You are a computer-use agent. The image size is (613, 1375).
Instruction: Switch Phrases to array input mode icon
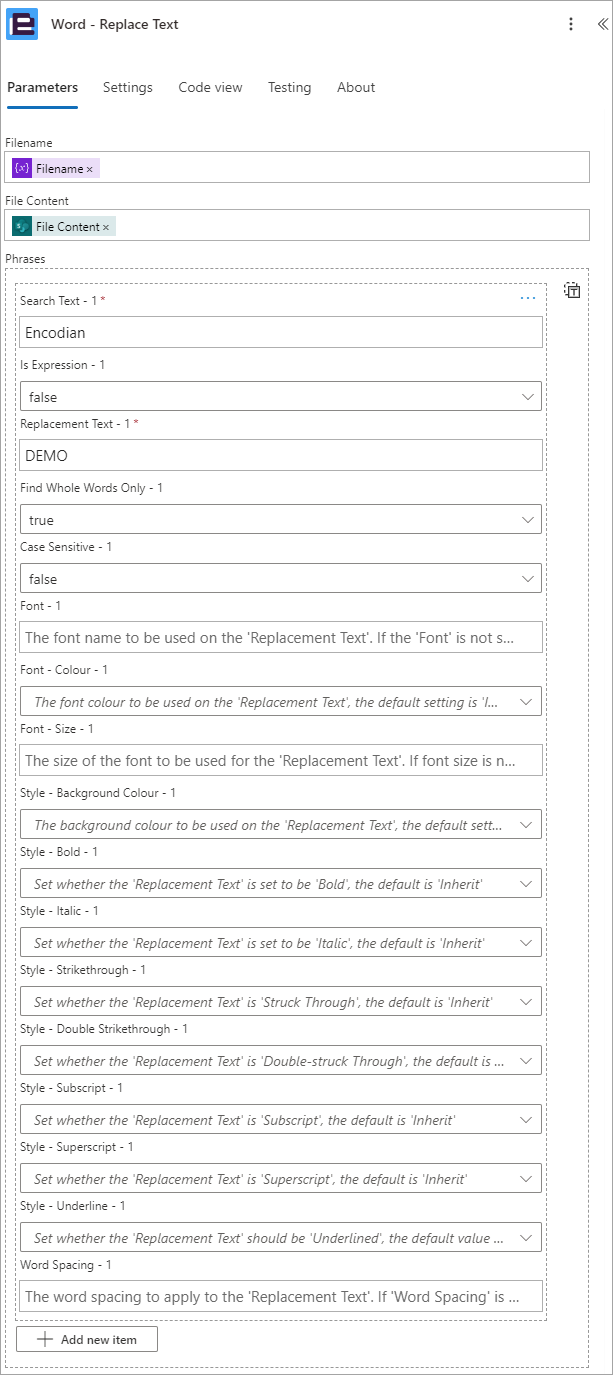(572, 291)
